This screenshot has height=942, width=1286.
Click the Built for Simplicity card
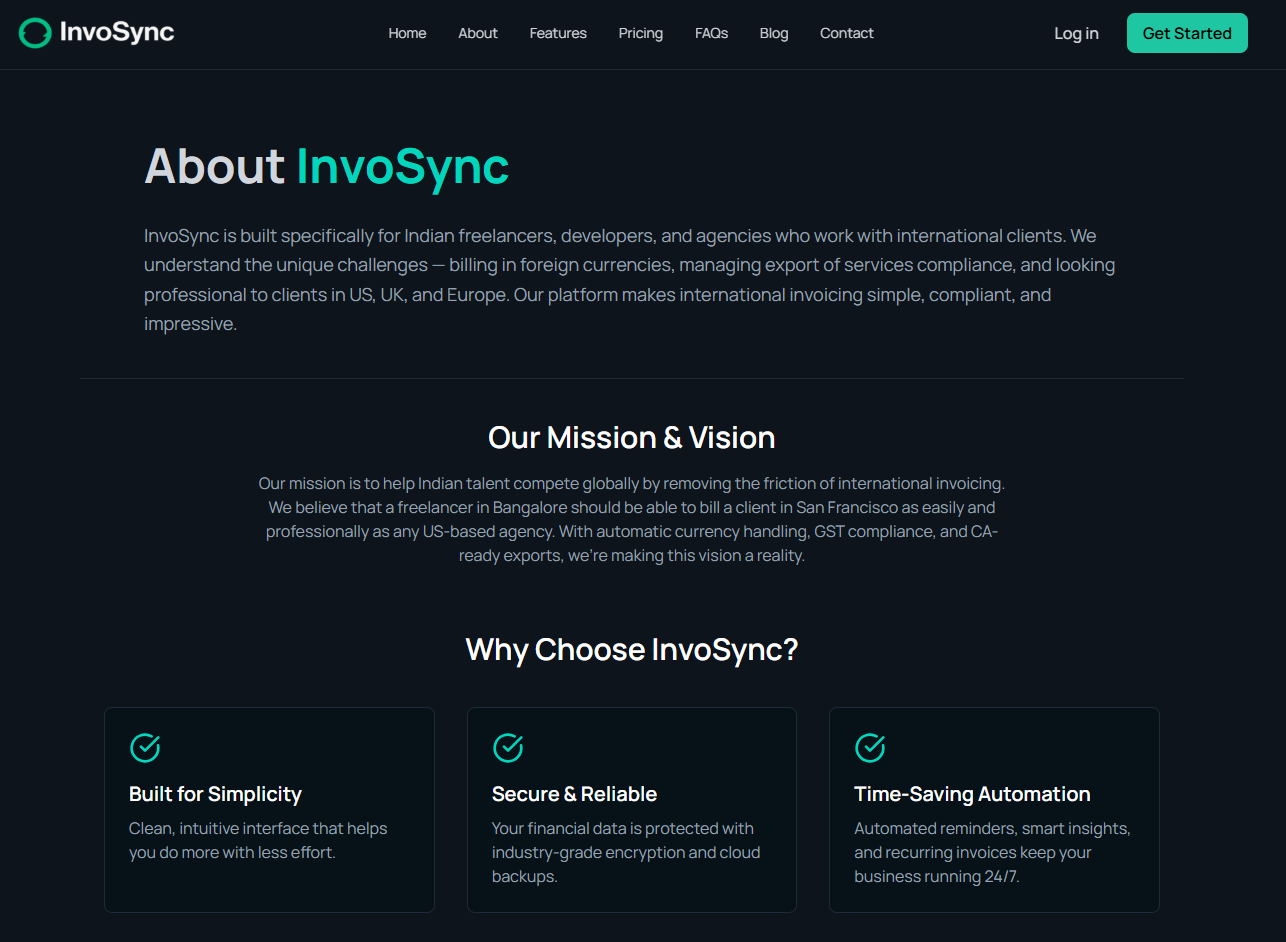269,810
